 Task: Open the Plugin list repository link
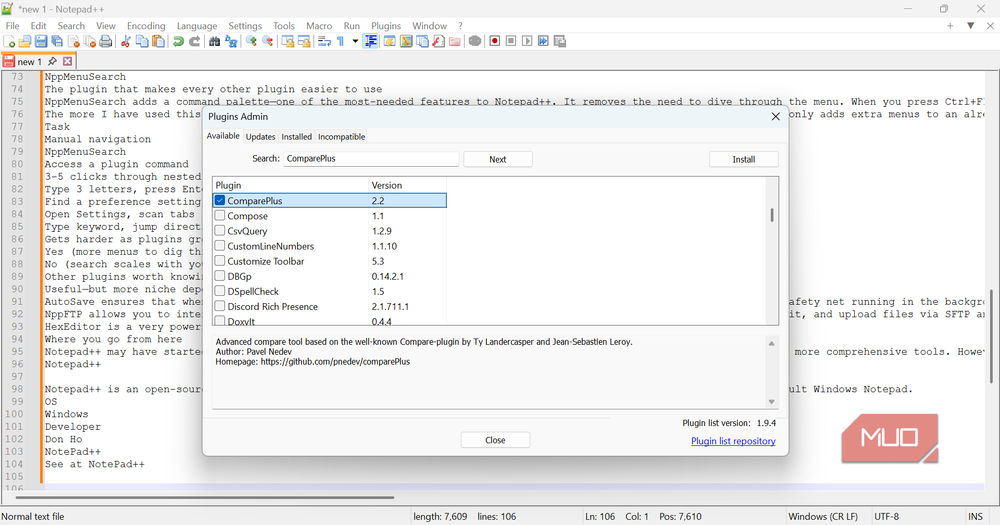point(733,441)
